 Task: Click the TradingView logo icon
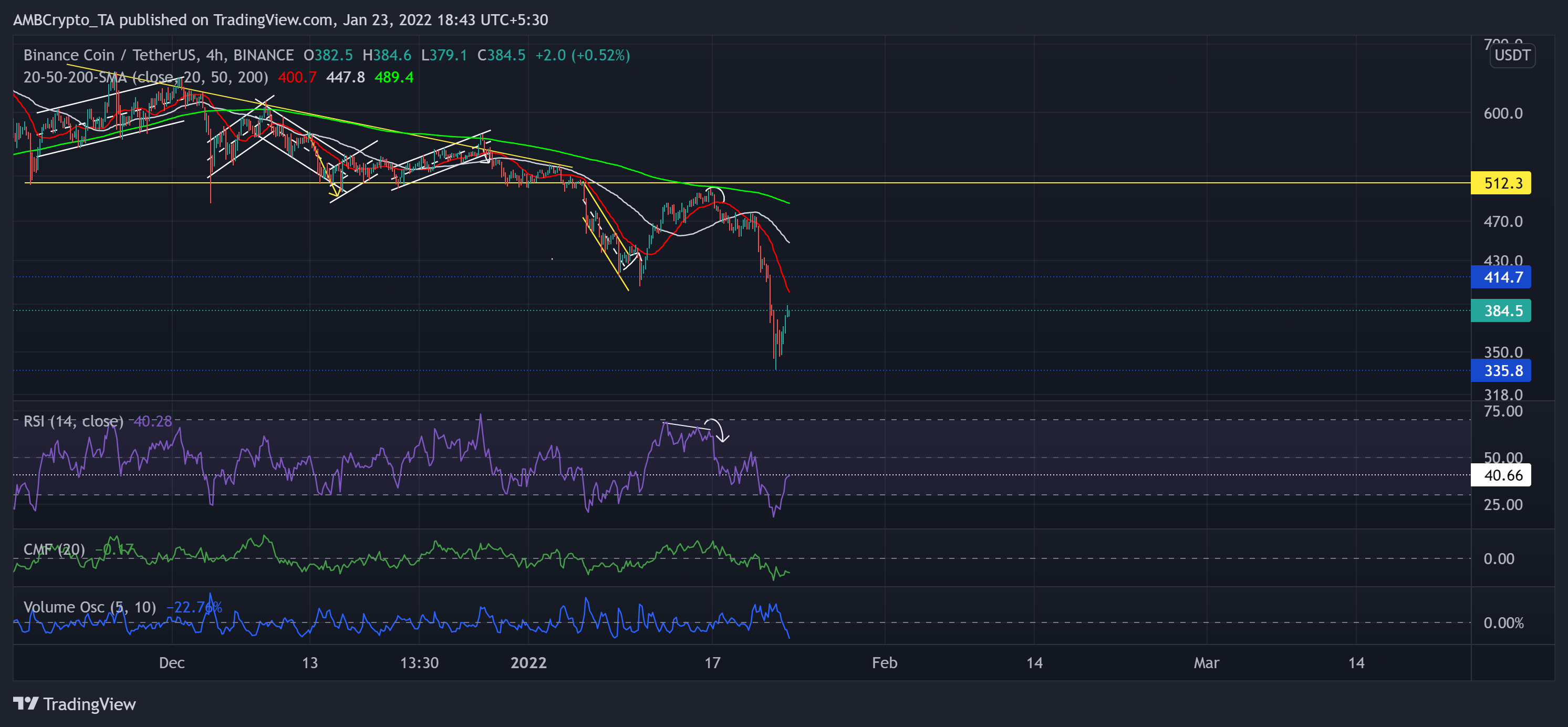pos(26,704)
